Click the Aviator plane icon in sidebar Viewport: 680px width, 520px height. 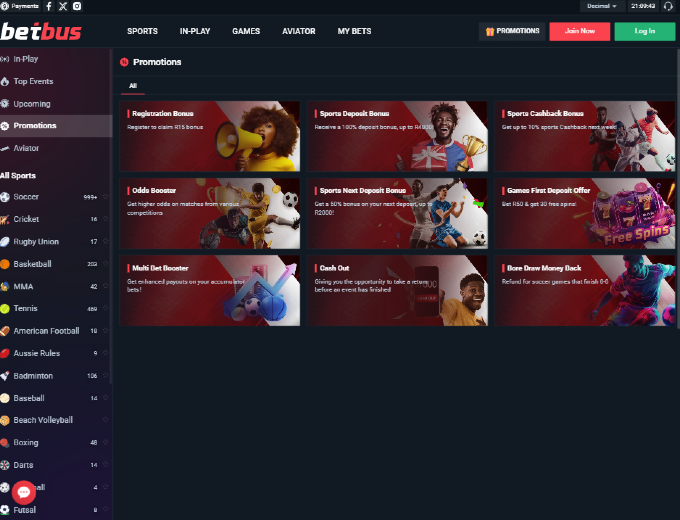pyautogui.click(x=5, y=148)
